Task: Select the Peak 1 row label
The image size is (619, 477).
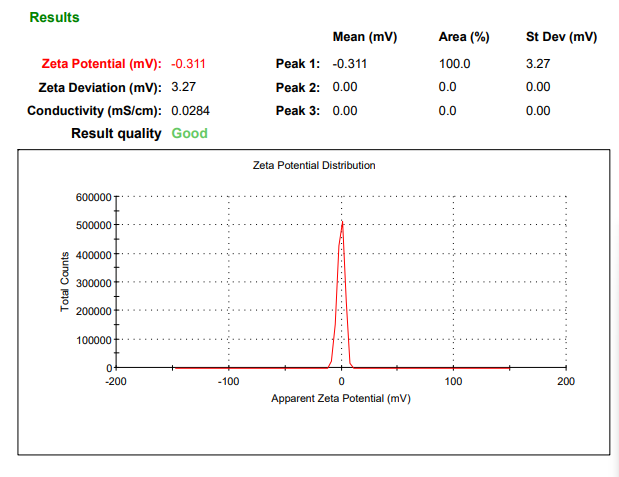Action: 297,63
